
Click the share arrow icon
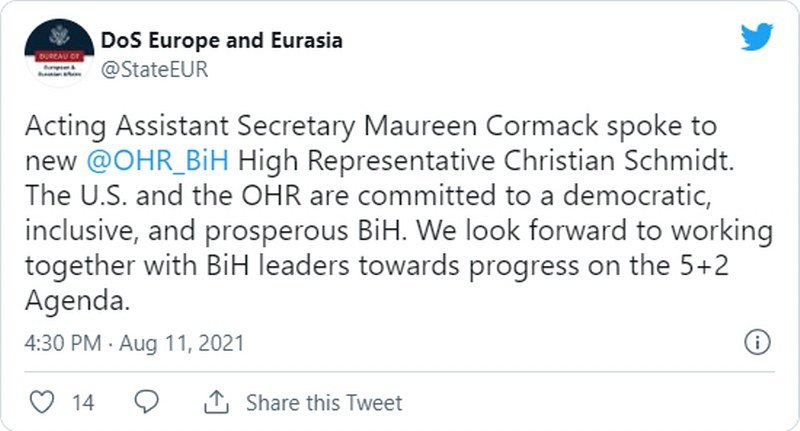pos(215,402)
